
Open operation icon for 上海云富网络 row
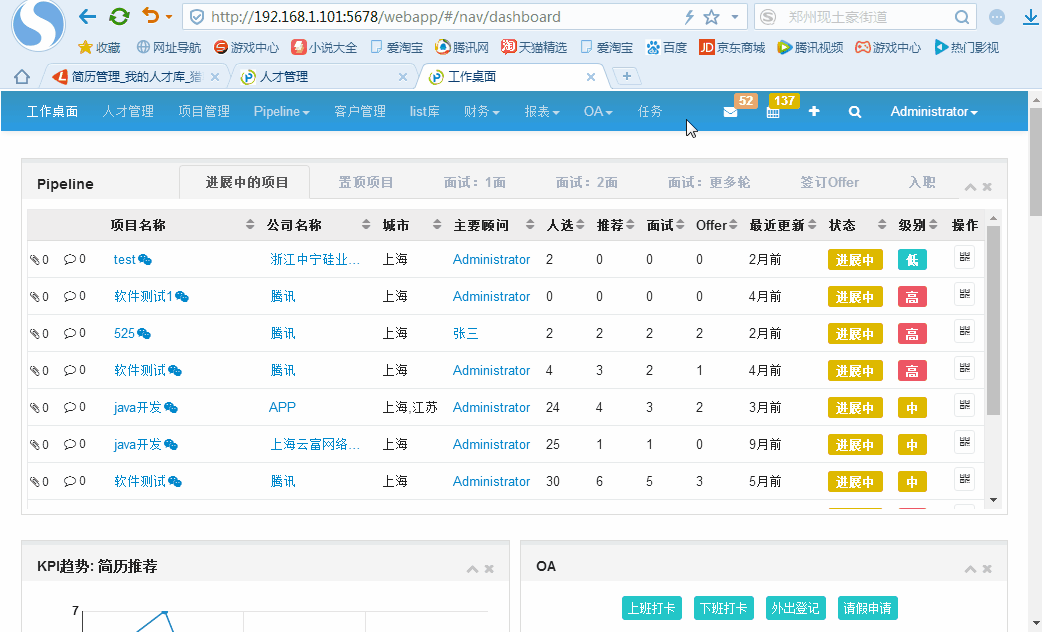(964, 442)
